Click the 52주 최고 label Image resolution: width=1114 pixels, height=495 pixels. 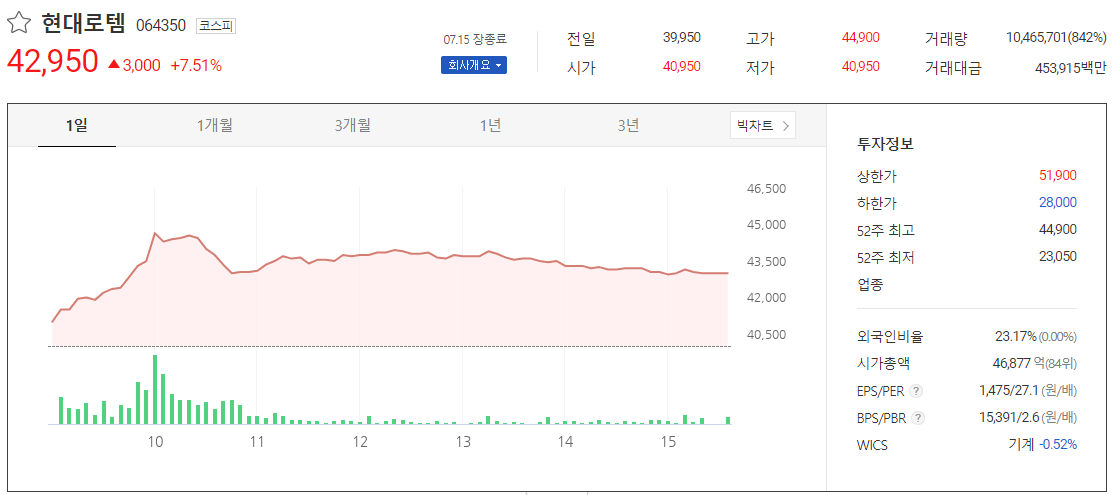(x=886, y=229)
